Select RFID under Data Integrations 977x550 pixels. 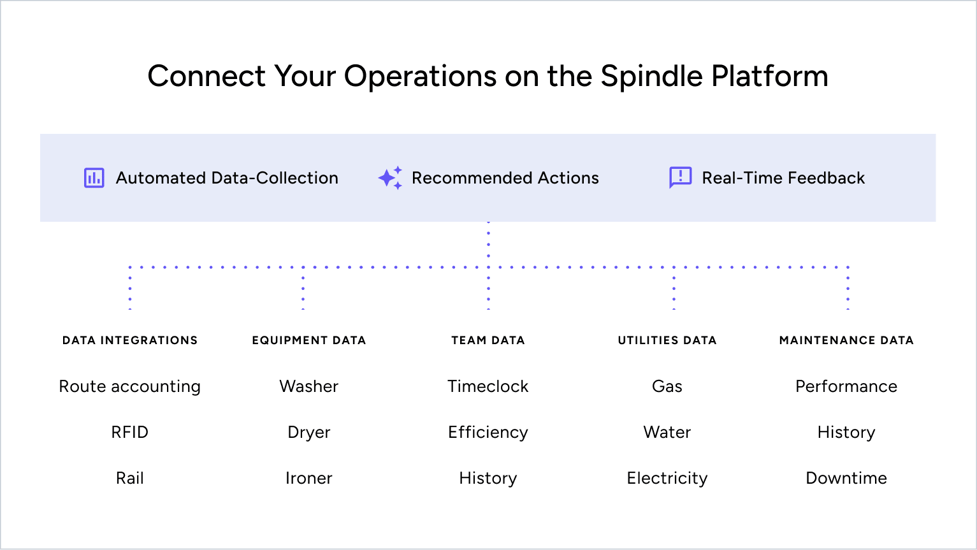point(130,432)
